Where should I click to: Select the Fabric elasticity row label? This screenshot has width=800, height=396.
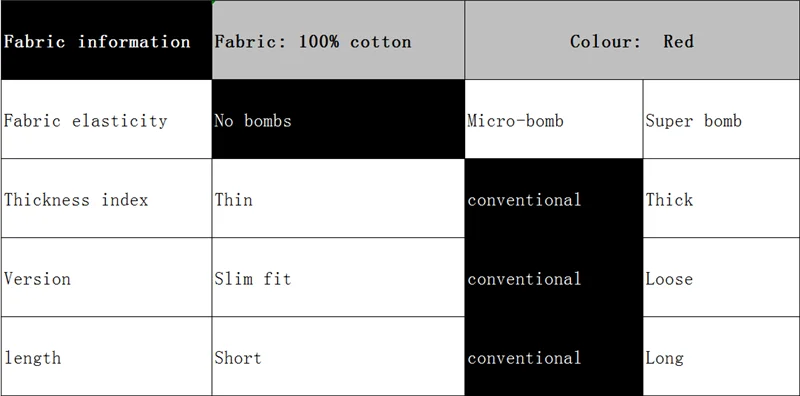pyautogui.click(x=106, y=119)
